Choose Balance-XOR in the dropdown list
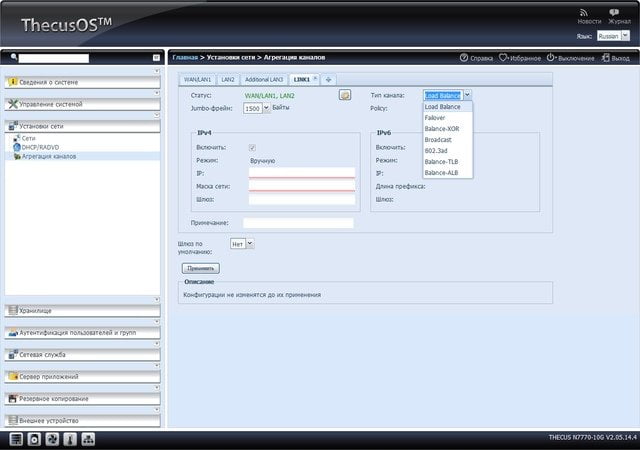 [448, 129]
